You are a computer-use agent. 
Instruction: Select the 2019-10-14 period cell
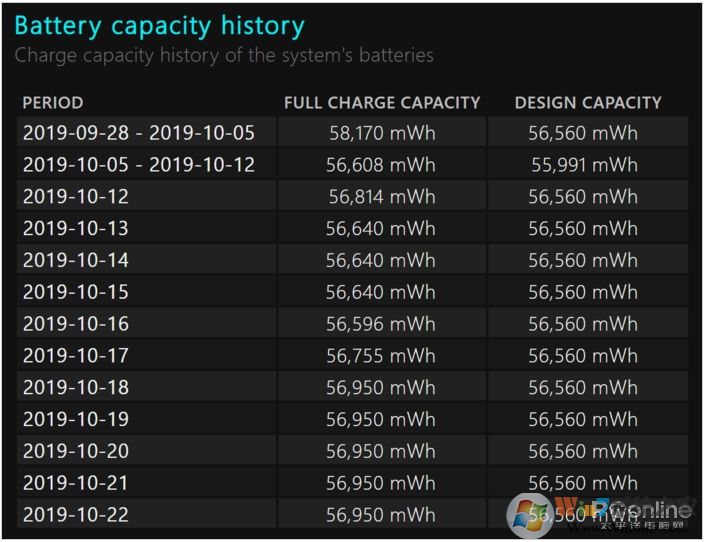pyautogui.click(x=76, y=260)
